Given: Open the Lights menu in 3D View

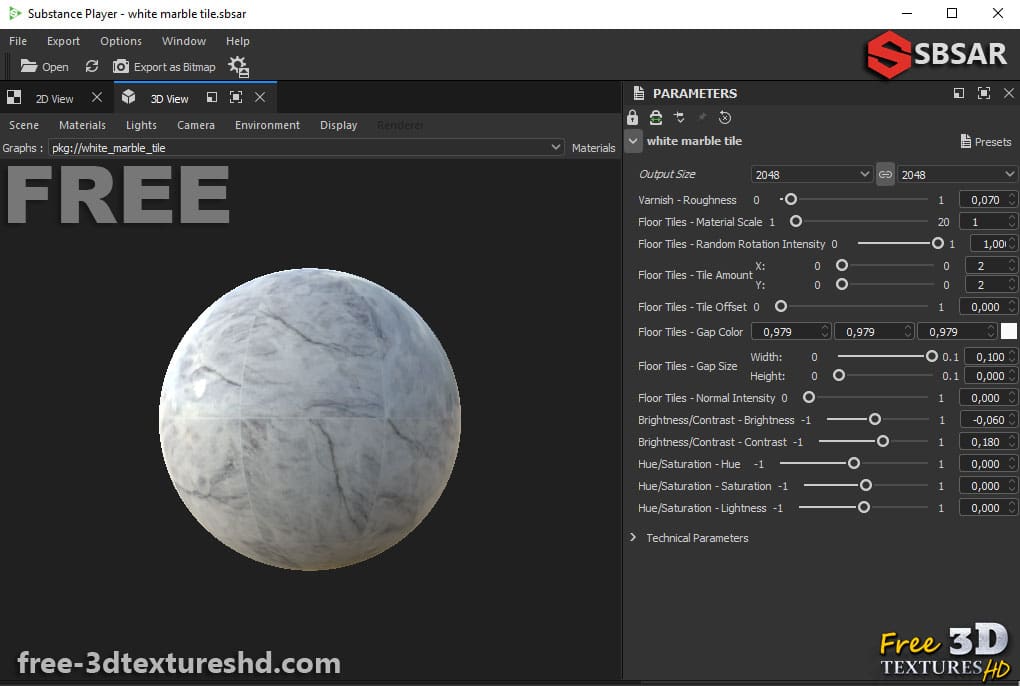Looking at the screenshot, I should point(141,125).
